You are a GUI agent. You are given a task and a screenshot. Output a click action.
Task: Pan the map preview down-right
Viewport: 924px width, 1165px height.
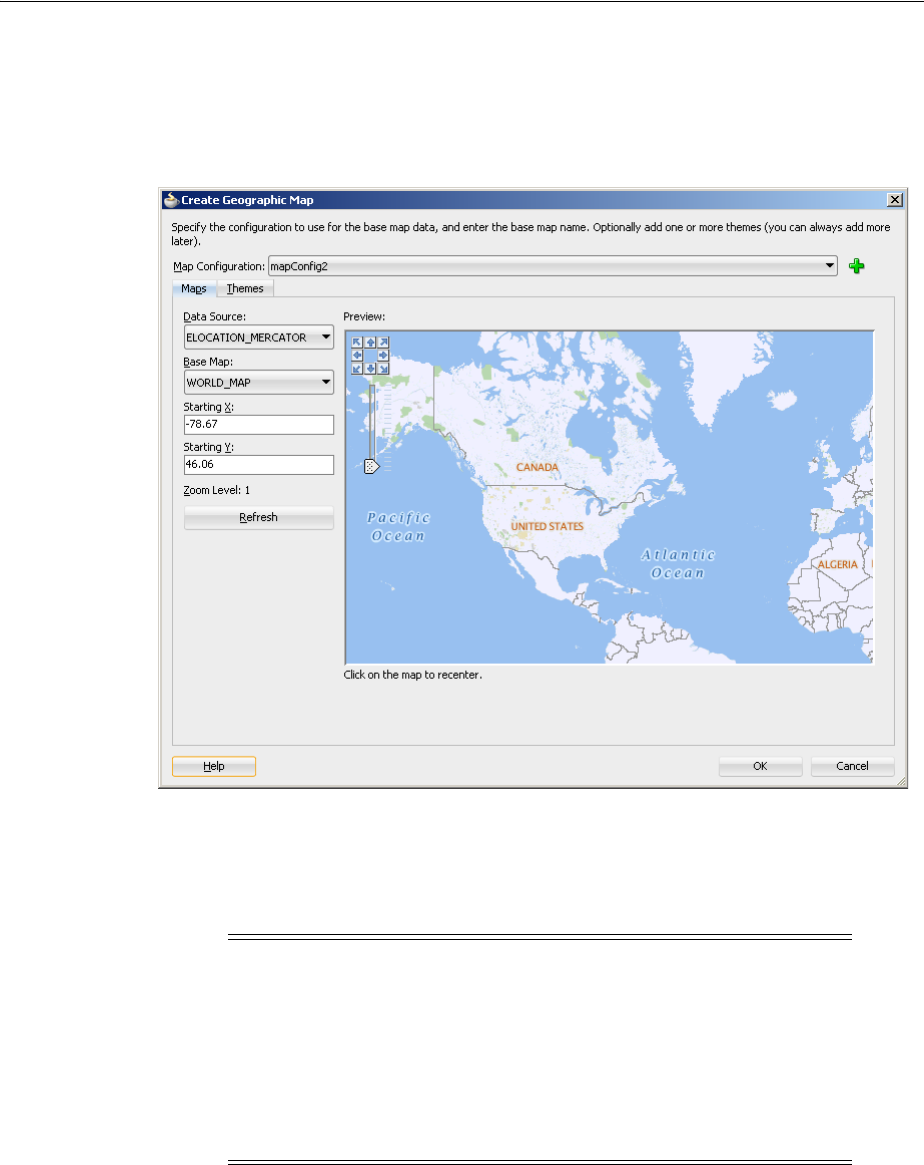click(x=383, y=369)
